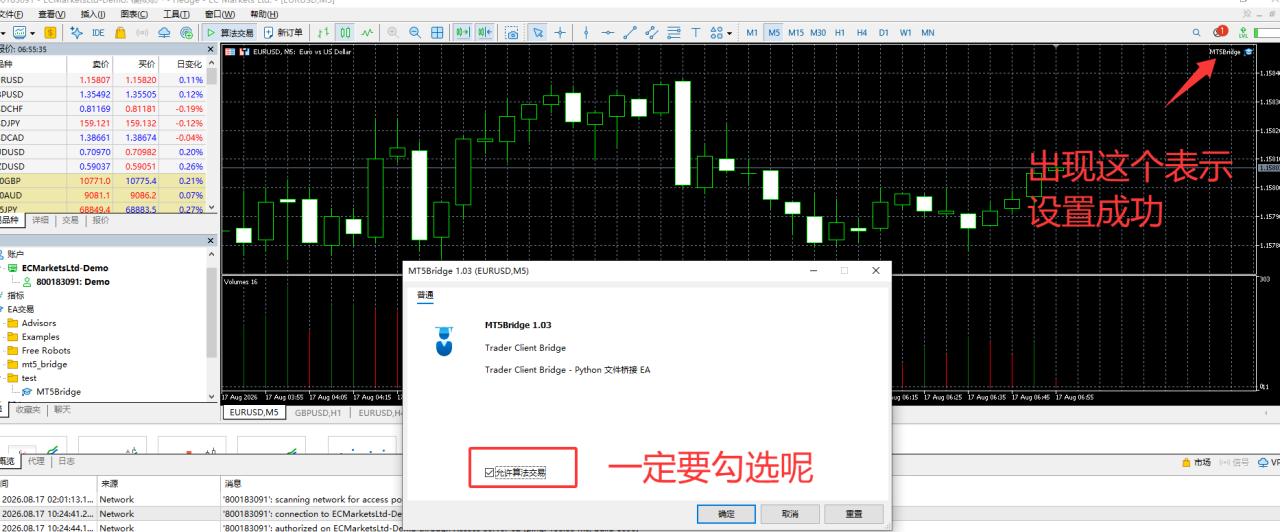Select the horizontal line tool
The image size is (1280, 532).
(x=608, y=33)
